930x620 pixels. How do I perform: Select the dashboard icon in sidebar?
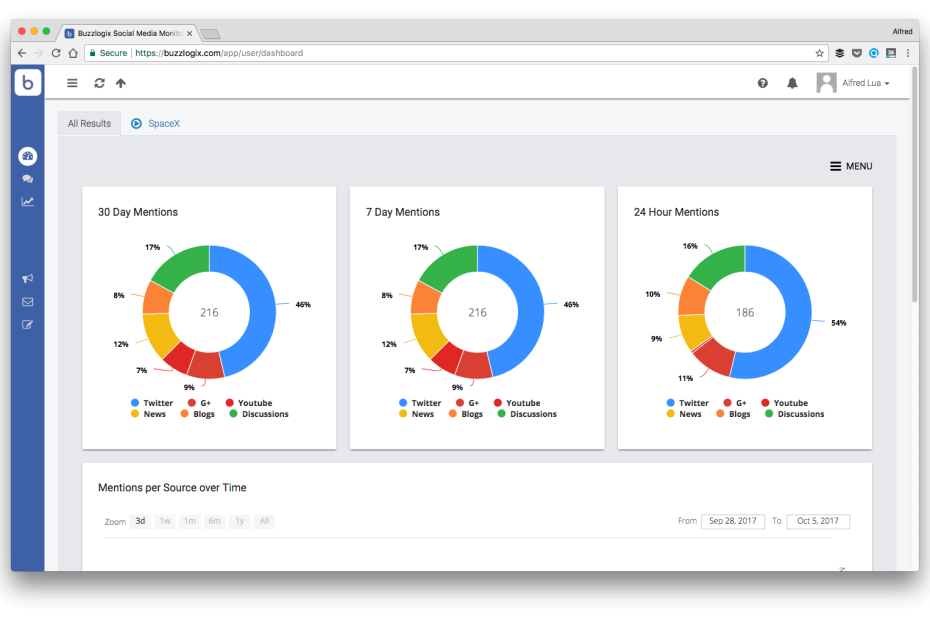pyautogui.click(x=28, y=156)
